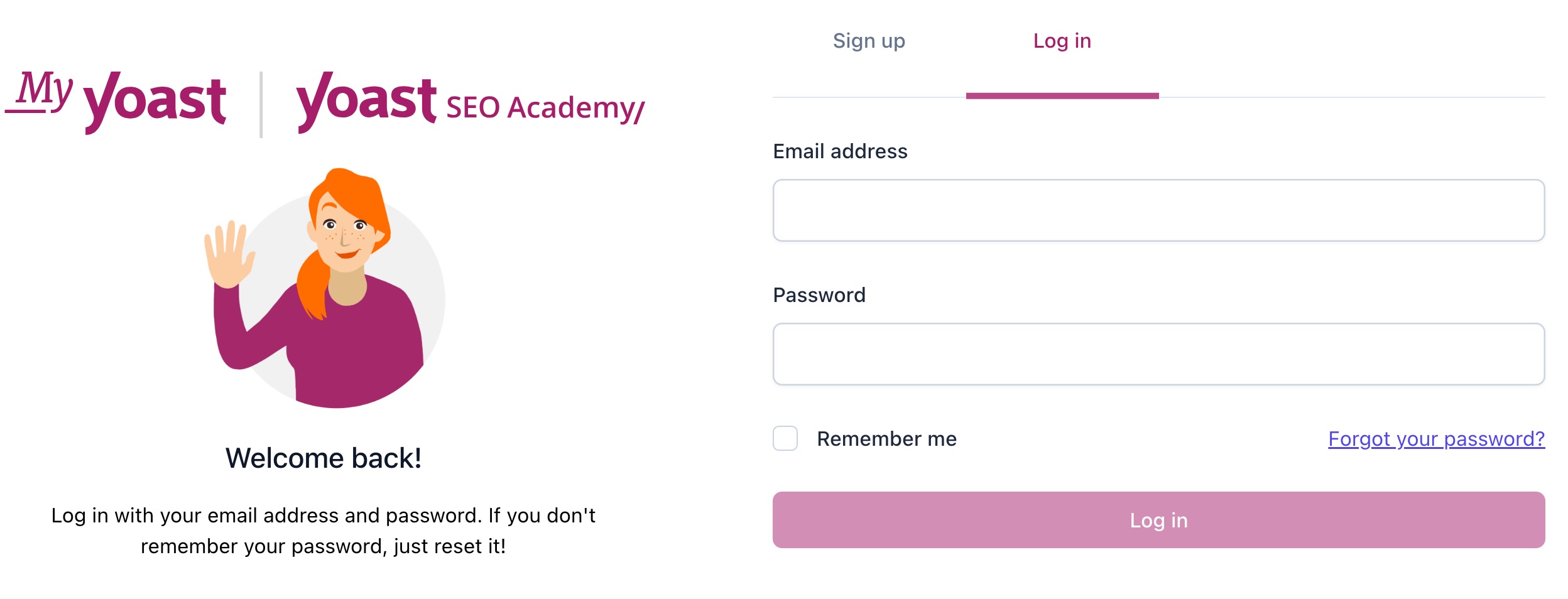Click the "Welcome back!" heading
This screenshot has width=1568, height=599.
324,458
